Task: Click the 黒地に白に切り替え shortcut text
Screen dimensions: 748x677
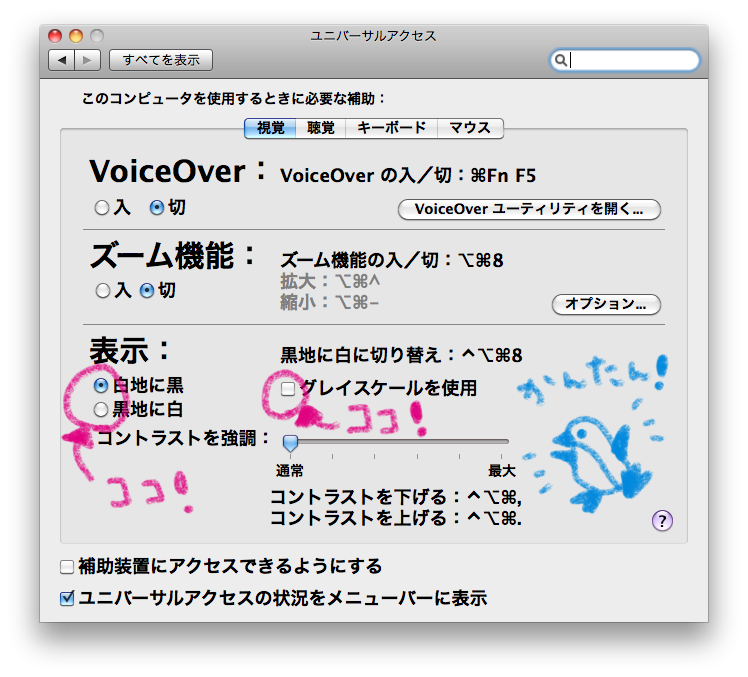Action: coord(401,355)
